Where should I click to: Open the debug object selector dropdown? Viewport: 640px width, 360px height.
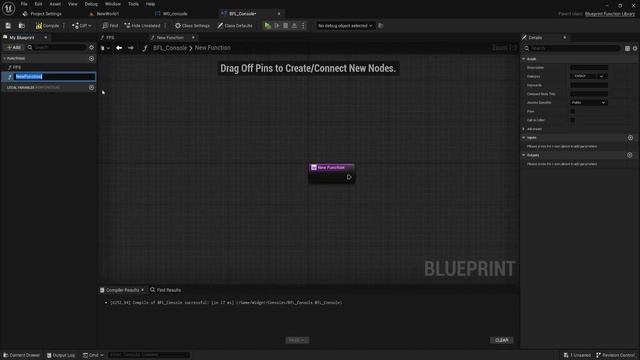(345, 26)
